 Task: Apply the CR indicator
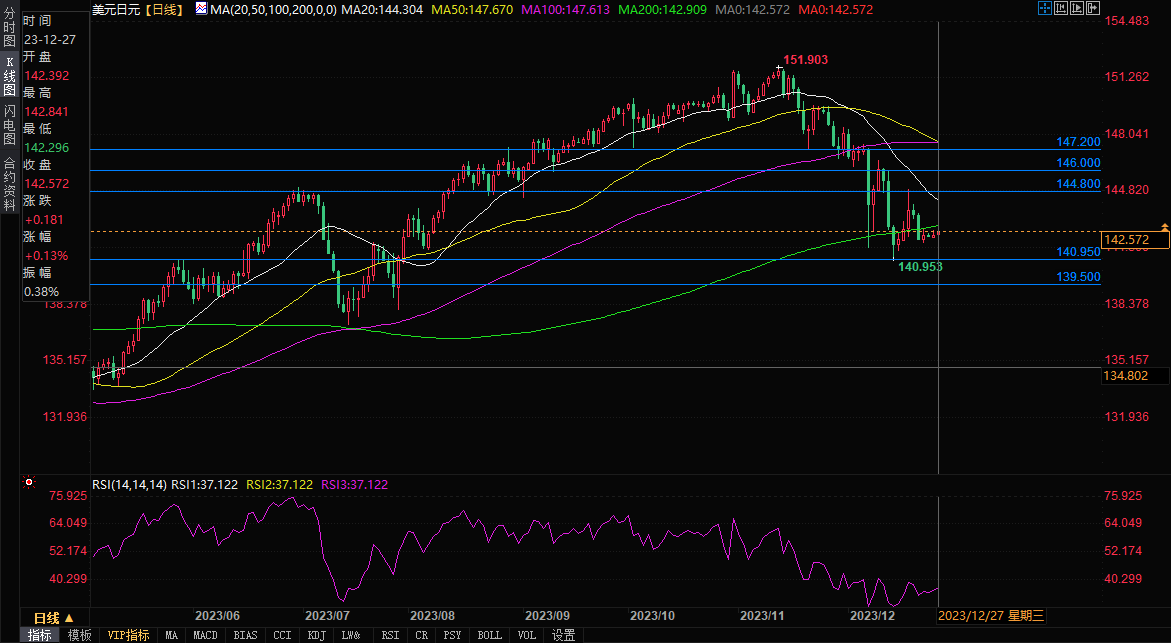421,635
